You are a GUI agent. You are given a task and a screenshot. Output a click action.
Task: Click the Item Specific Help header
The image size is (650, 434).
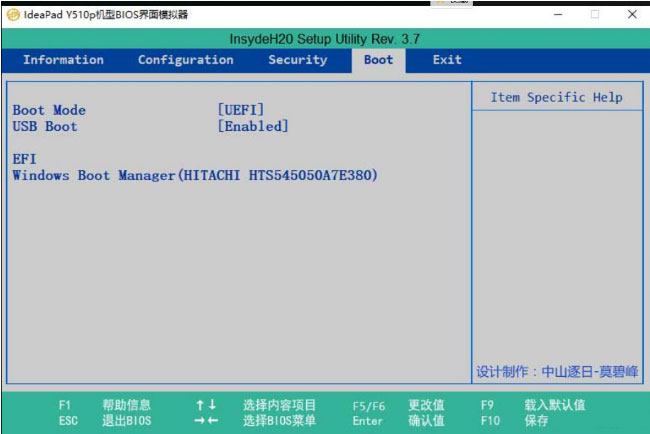pos(557,97)
